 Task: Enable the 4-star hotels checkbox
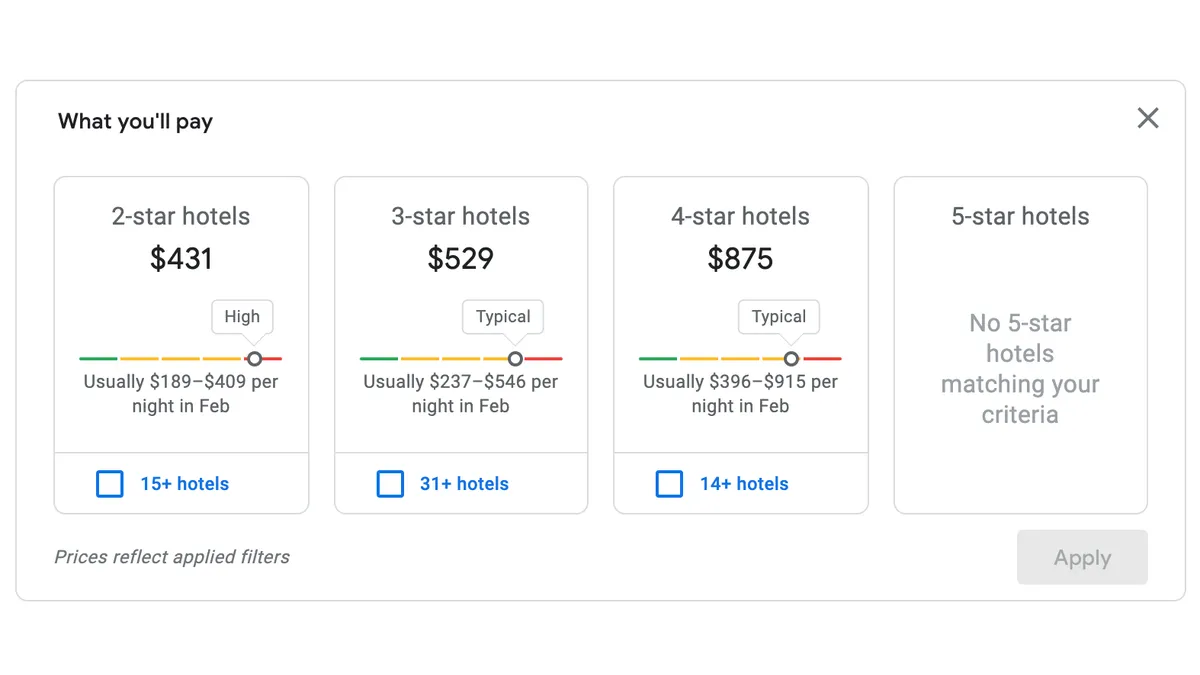click(669, 484)
